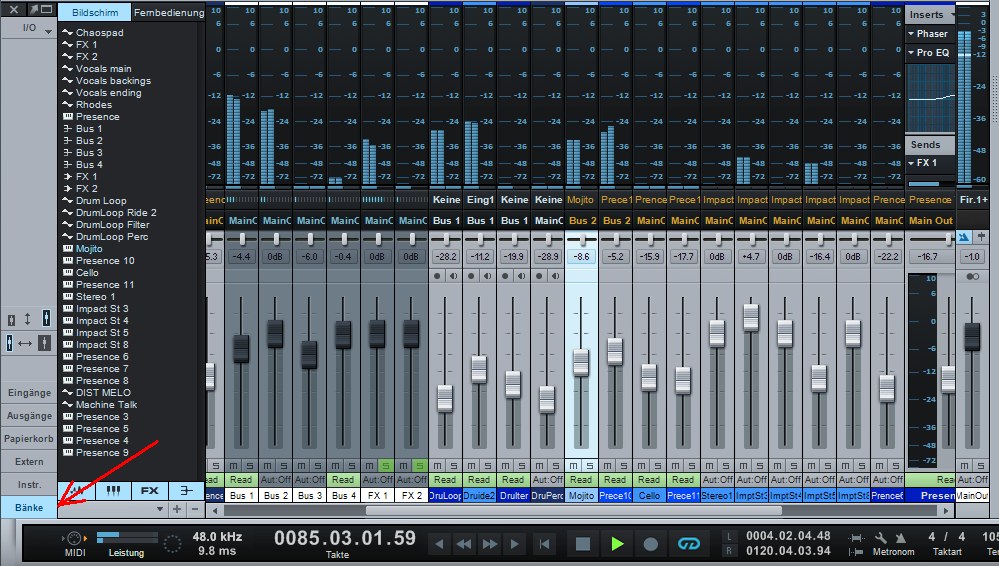Open the Eingänge panel
This screenshot has height=566, width=999.
click(29, 393)
